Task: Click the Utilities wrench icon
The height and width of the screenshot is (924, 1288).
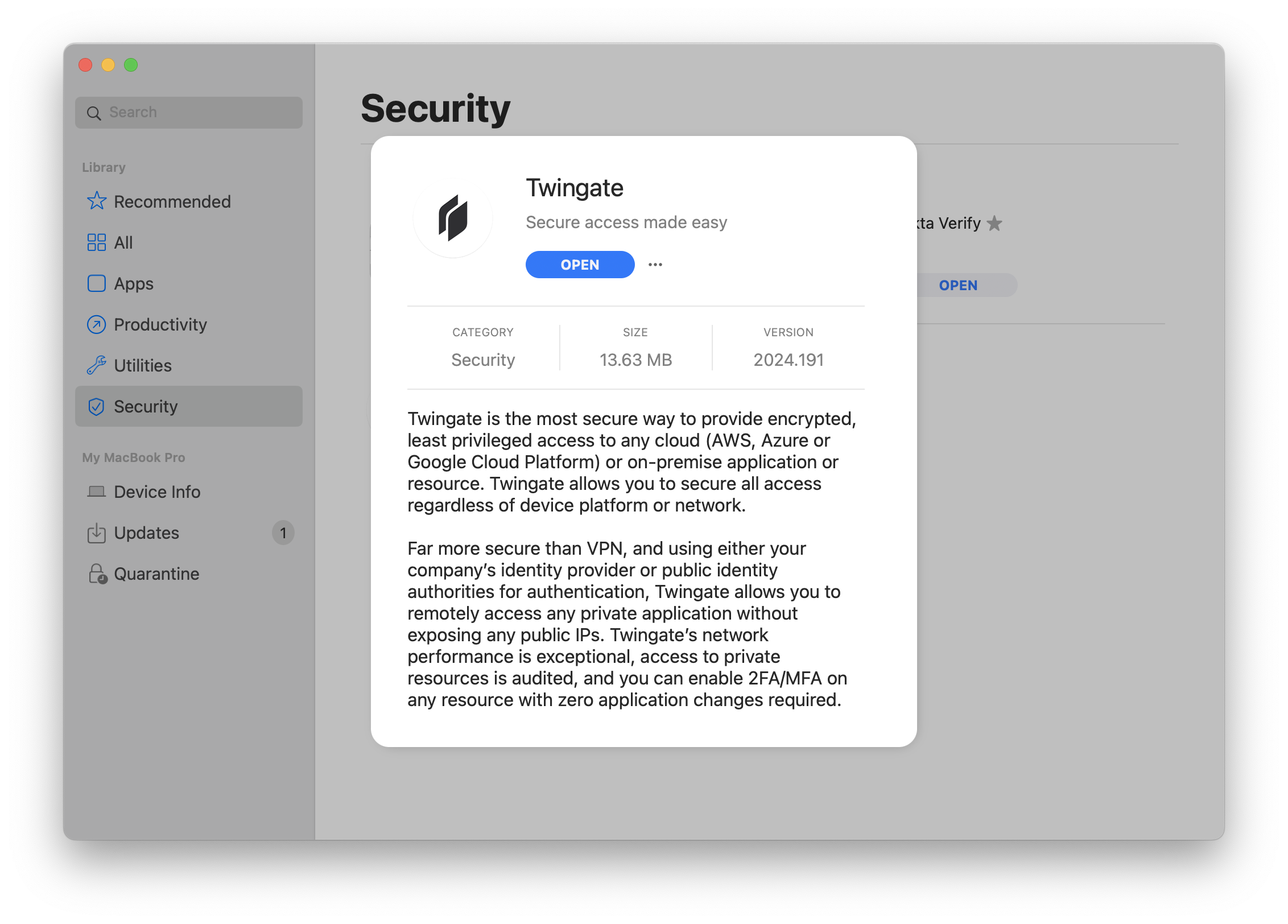Action: pos(96,365)
